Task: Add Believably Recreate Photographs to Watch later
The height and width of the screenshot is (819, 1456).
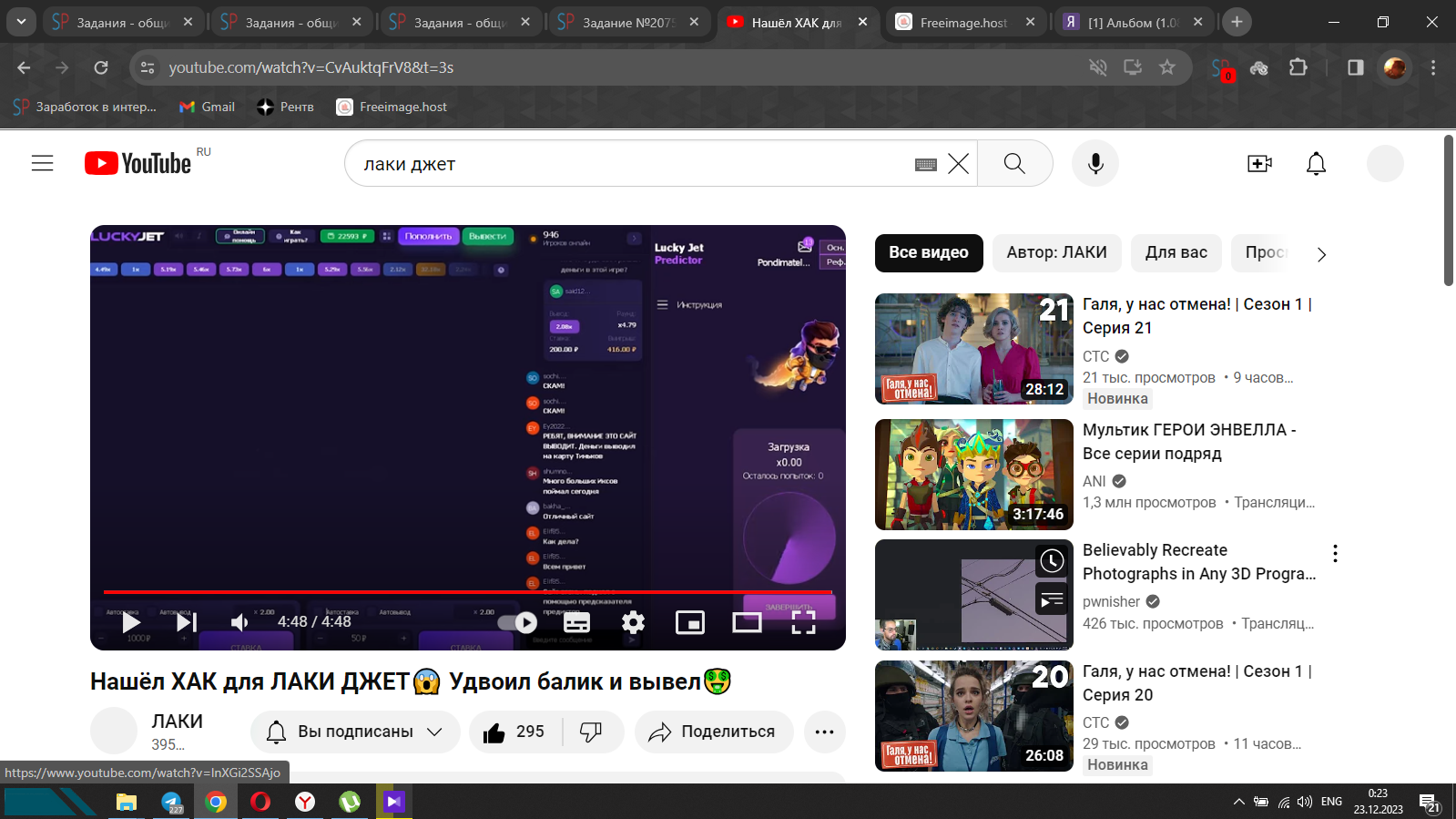Action: [1052, 561]
